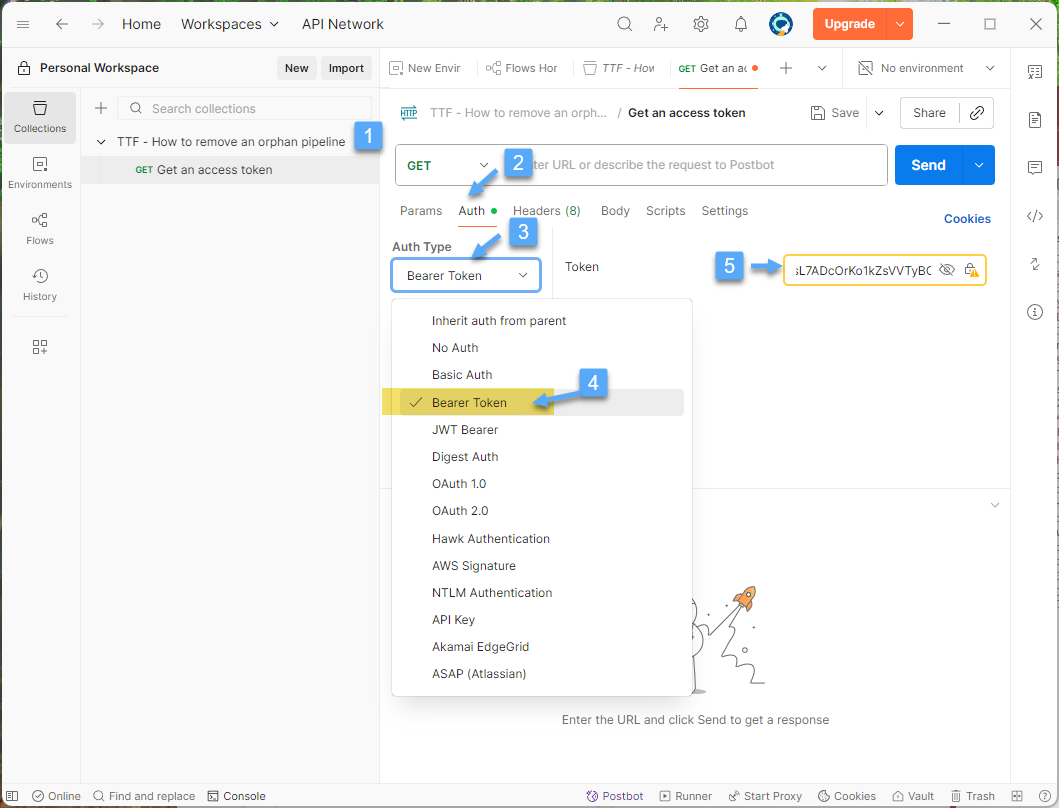Open the info icon in right sidebar
The width and height of the screenshot is (1059, 808).
tap(1035, 312)
